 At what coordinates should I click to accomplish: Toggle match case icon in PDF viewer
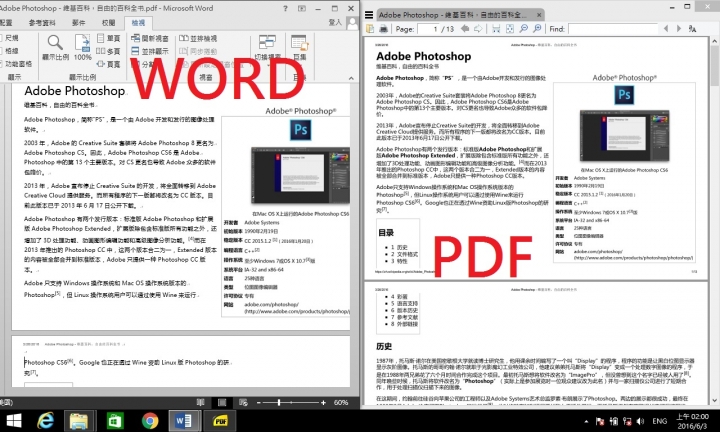[692, 29]
